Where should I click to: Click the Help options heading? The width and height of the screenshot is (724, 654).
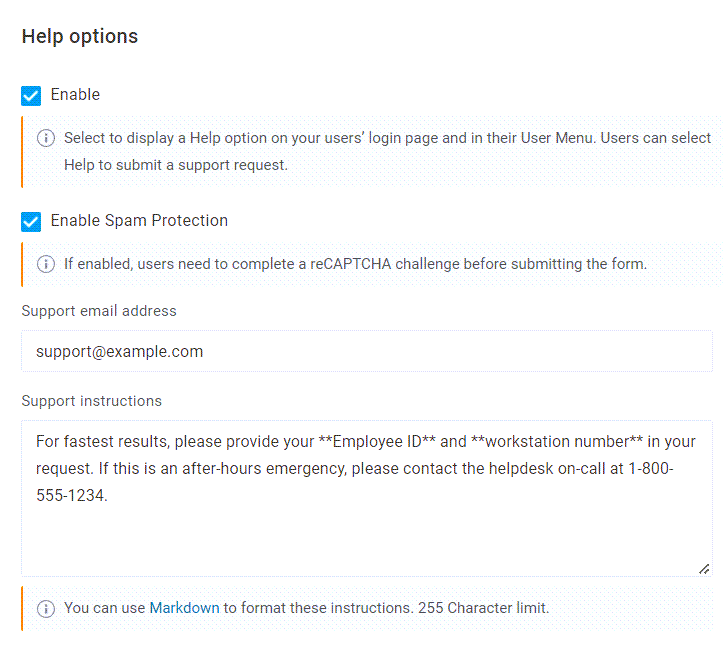click(x=80, y=37)
